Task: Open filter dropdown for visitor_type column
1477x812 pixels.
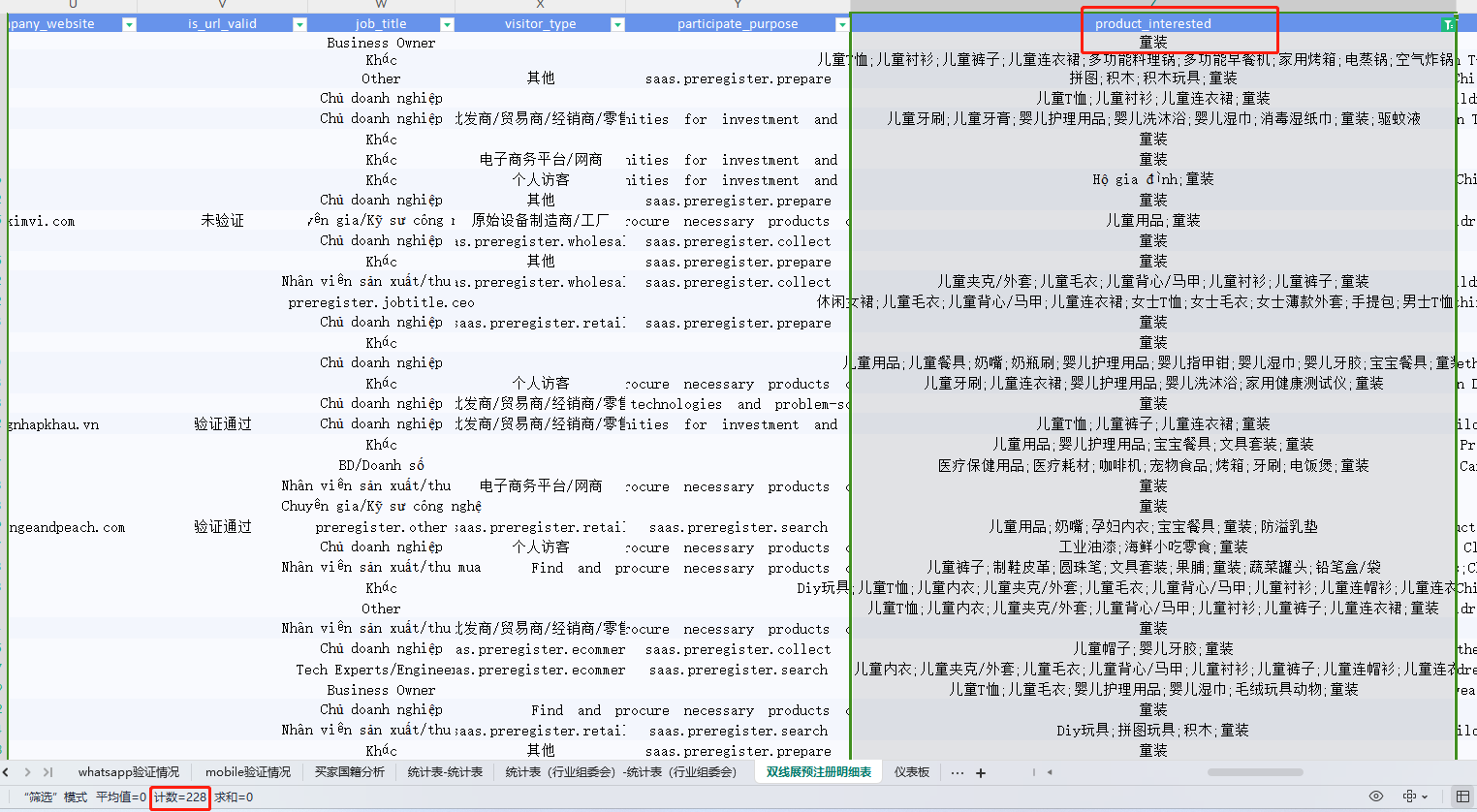Action: 617,24
